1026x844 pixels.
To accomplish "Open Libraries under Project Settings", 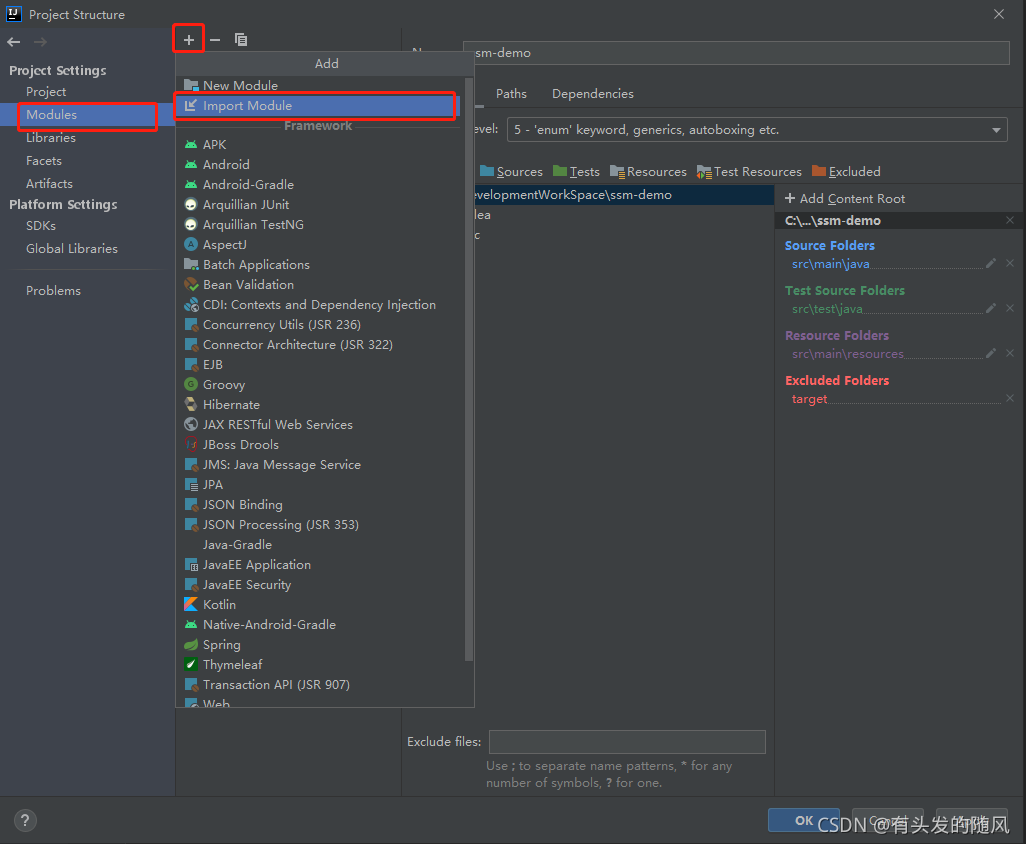I will click(x=51, y=138).
